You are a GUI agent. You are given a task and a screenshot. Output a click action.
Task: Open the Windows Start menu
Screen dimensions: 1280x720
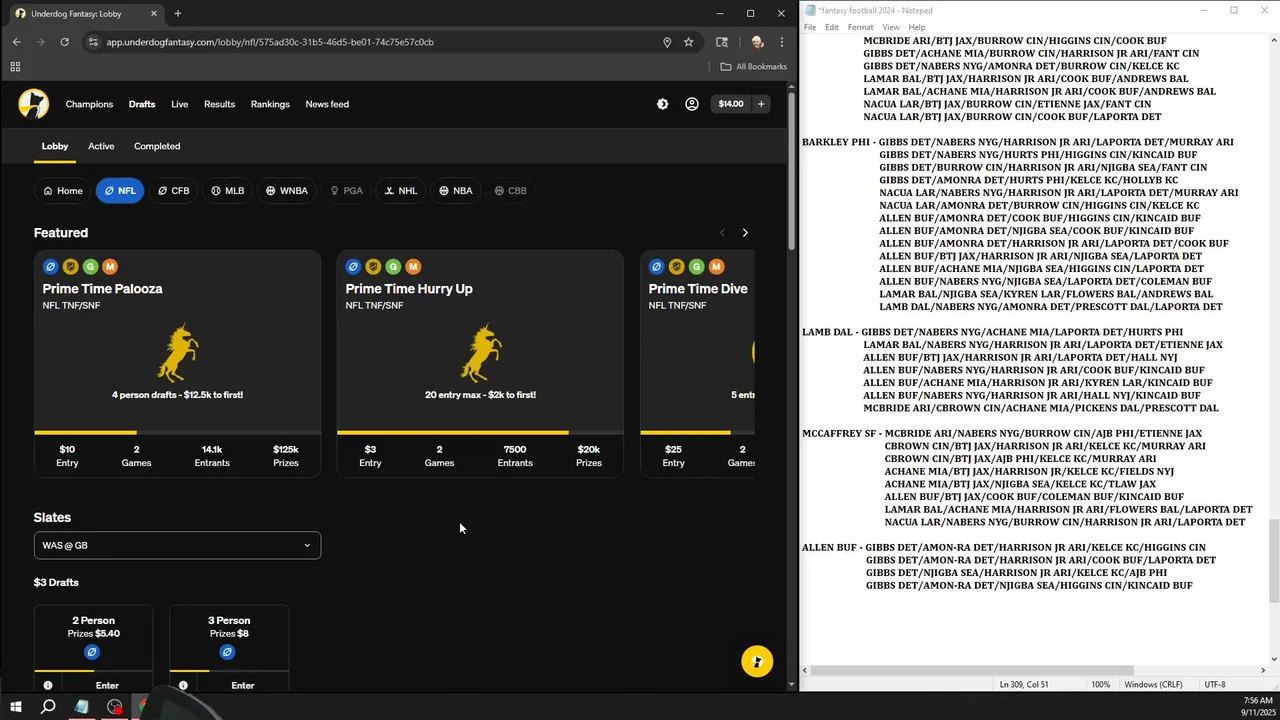pos(16,707)
